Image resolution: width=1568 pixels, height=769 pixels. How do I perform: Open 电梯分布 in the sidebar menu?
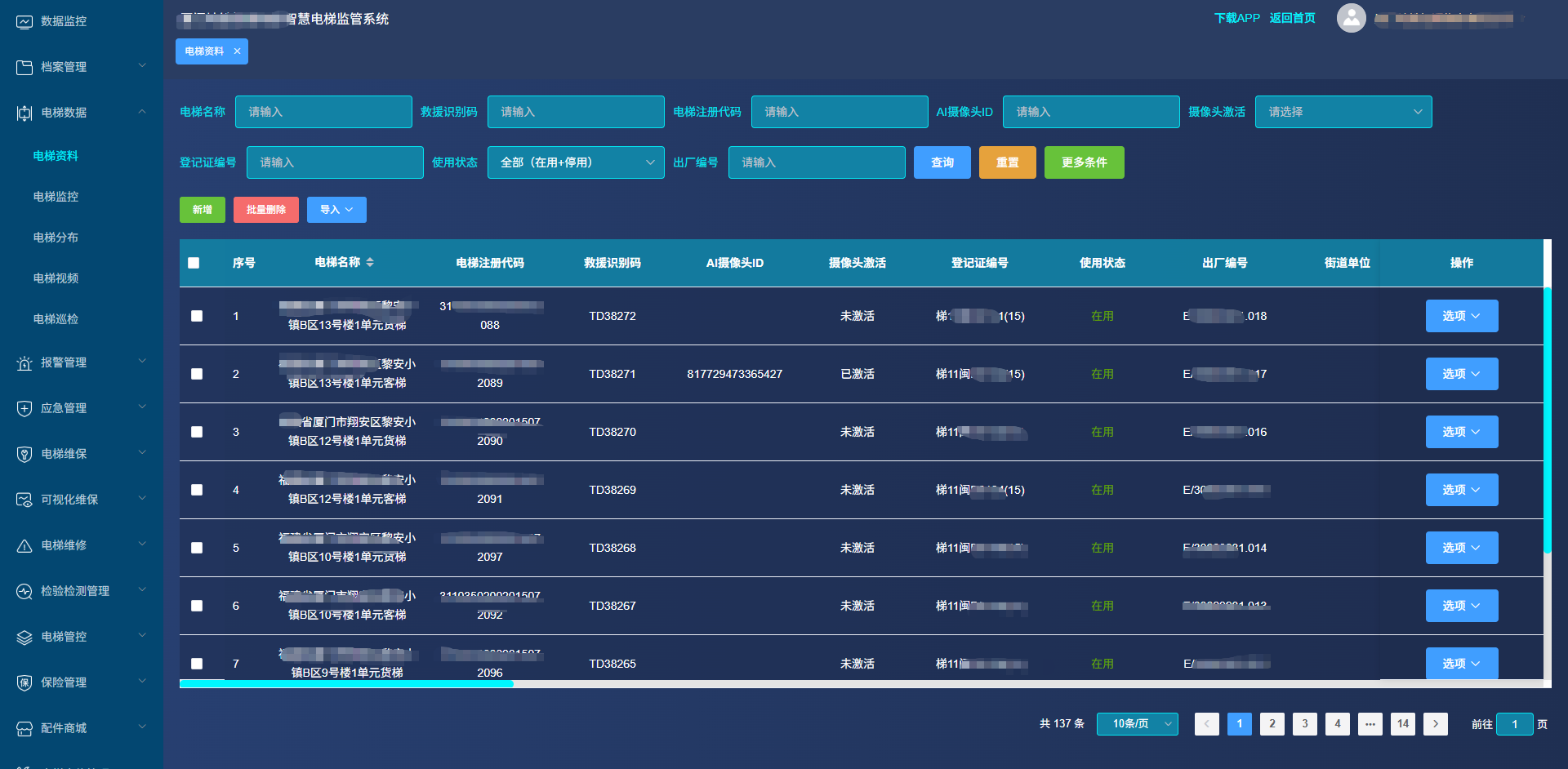(x=56, y=238)
